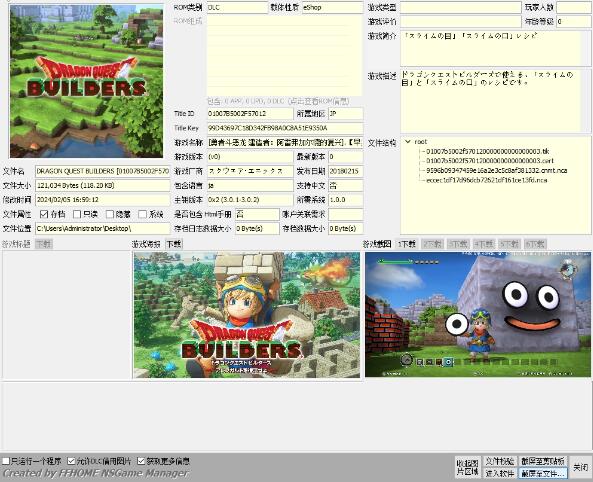Click the 进入软件 button
The image size is (593, 482).
pos(499,473)
